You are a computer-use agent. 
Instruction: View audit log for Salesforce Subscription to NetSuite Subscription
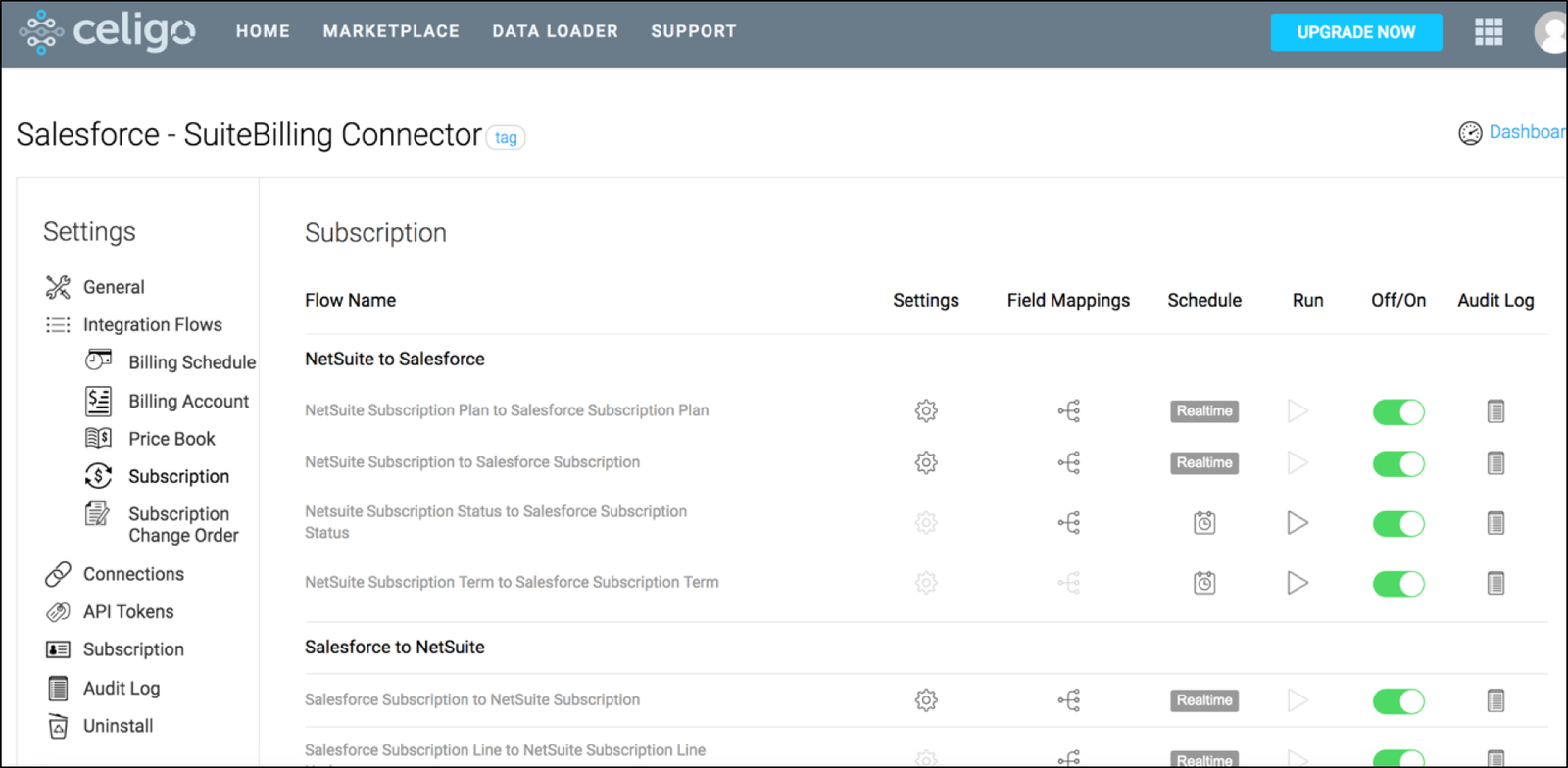tap(1495, 700)
